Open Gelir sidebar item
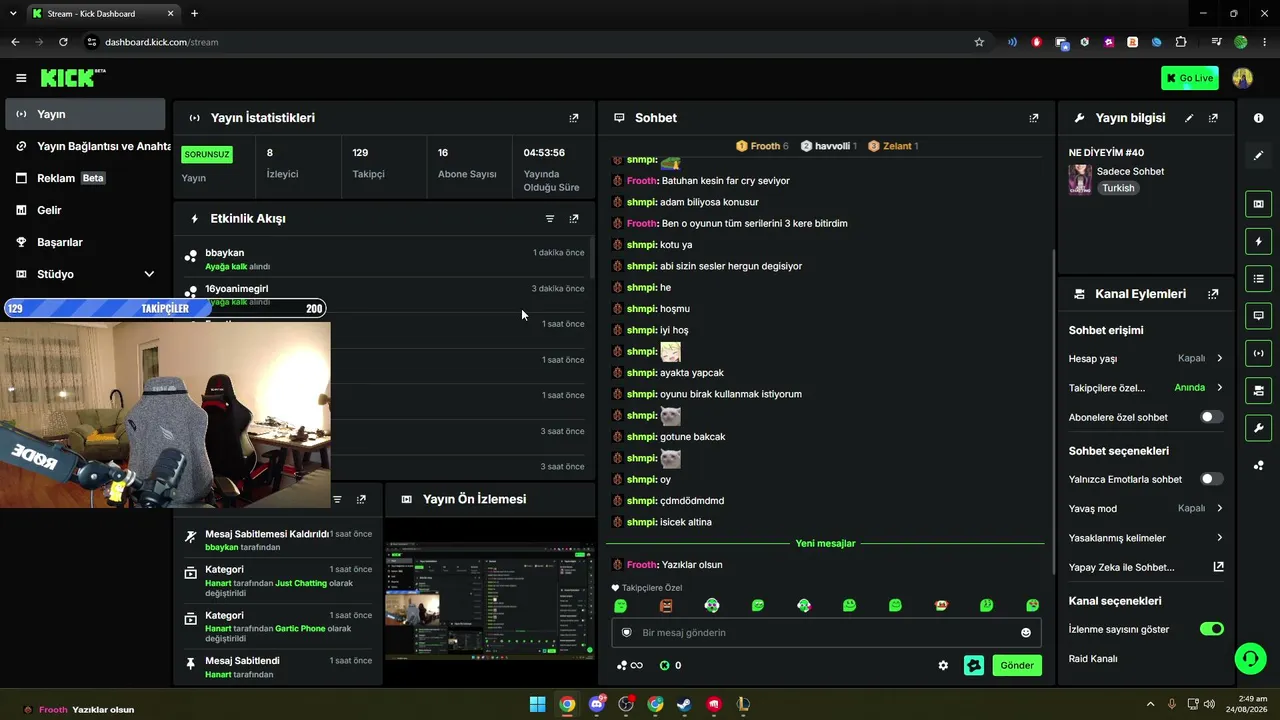The image size is (1280, 720). (x=85, y=210)
